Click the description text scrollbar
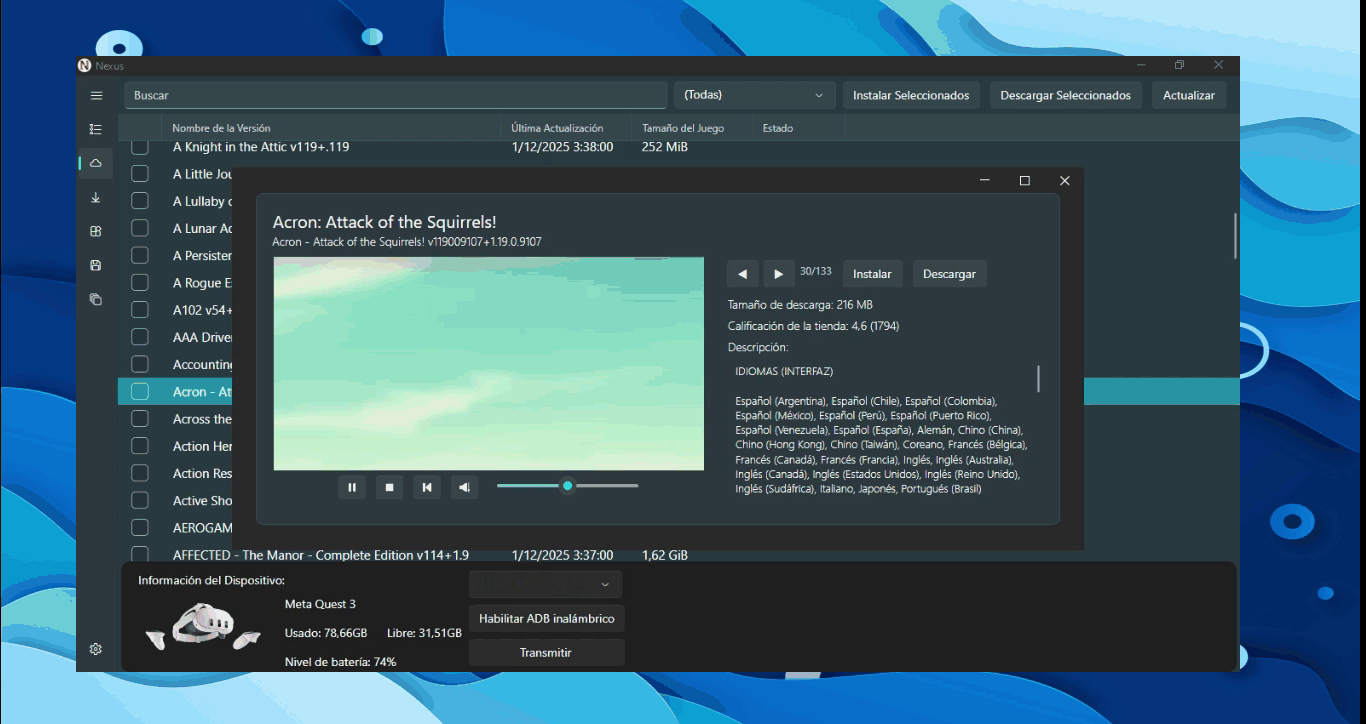The height and width of the screenshot is (724, 1366). pos(1038,379)
